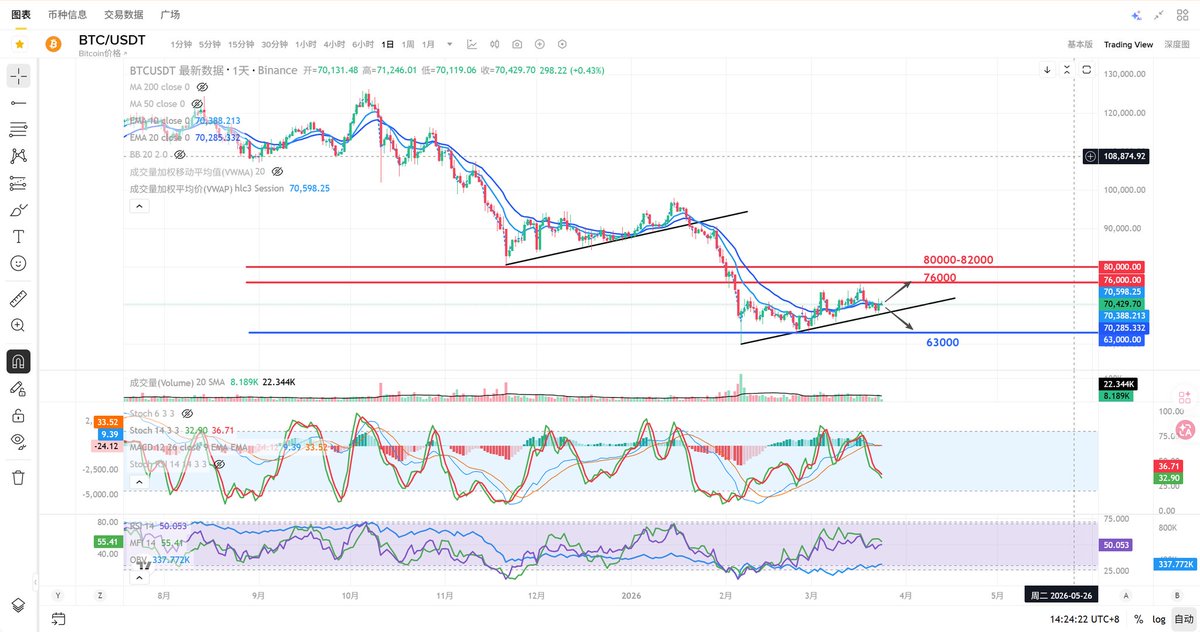Click the down arrow pane control

coord(1047,70)
